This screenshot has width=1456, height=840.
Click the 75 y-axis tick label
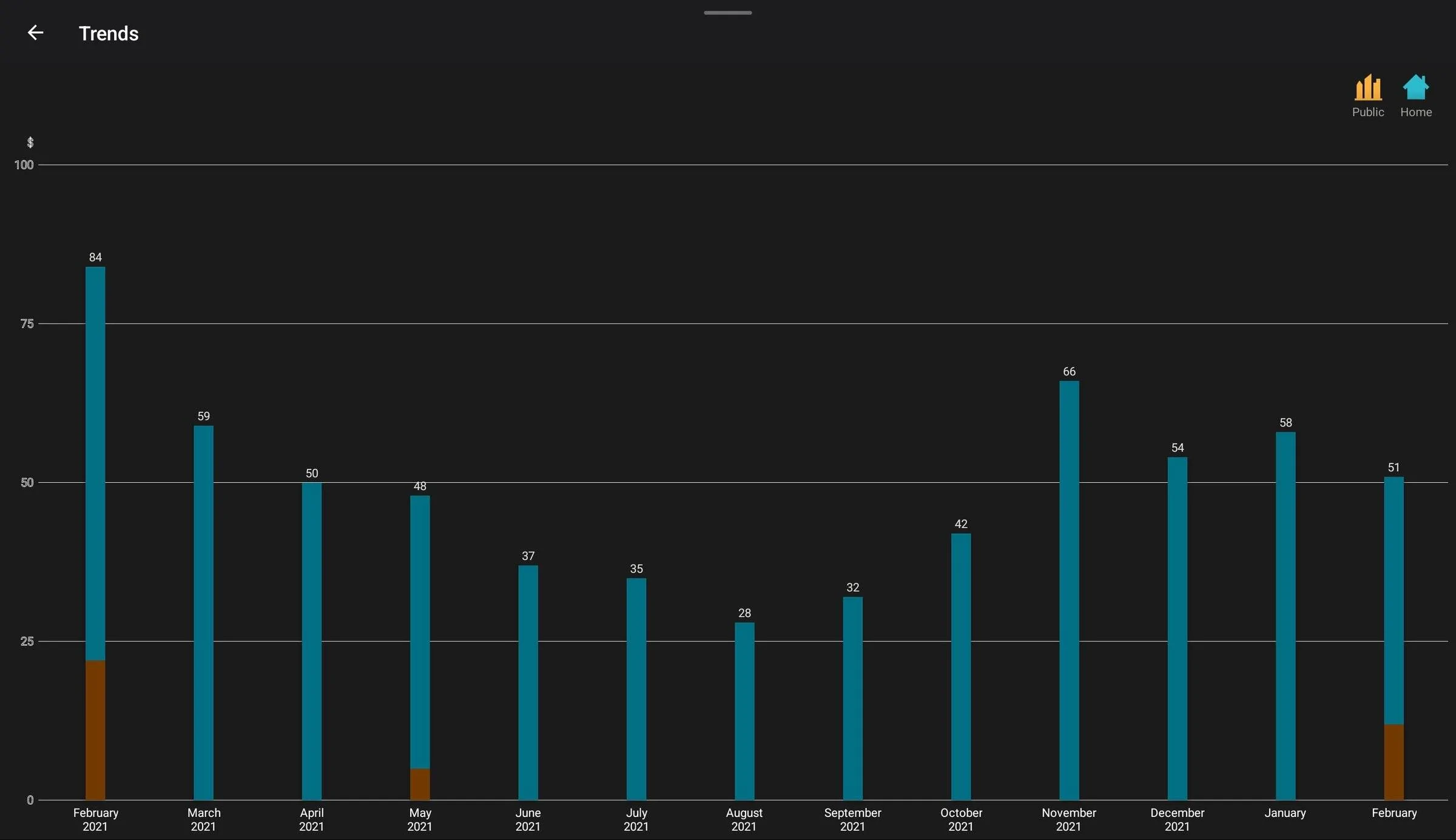click(x=27, y=324)
